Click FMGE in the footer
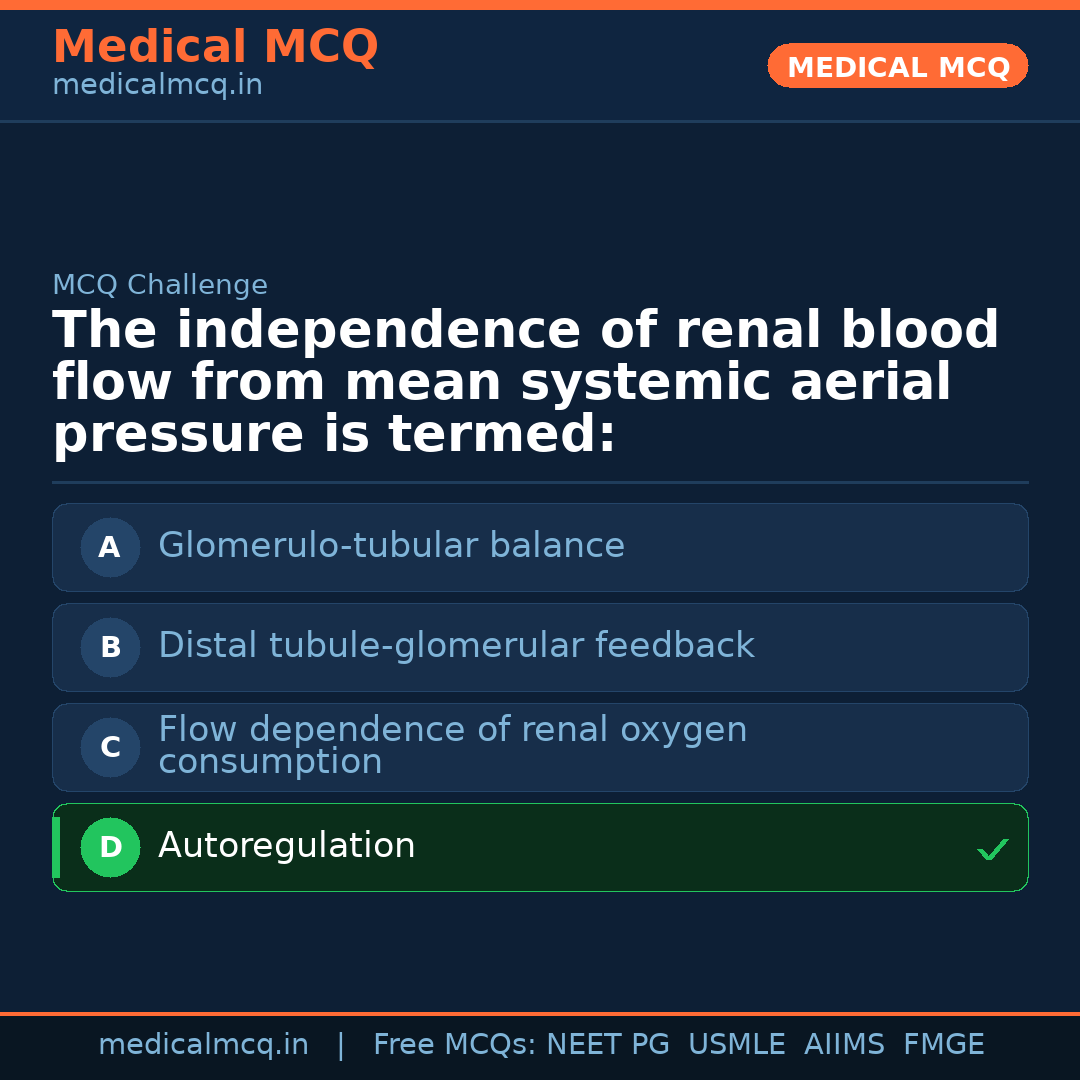This screenshot has height=1080, width=1080. pyautogui.click(x=943, y=1045)
